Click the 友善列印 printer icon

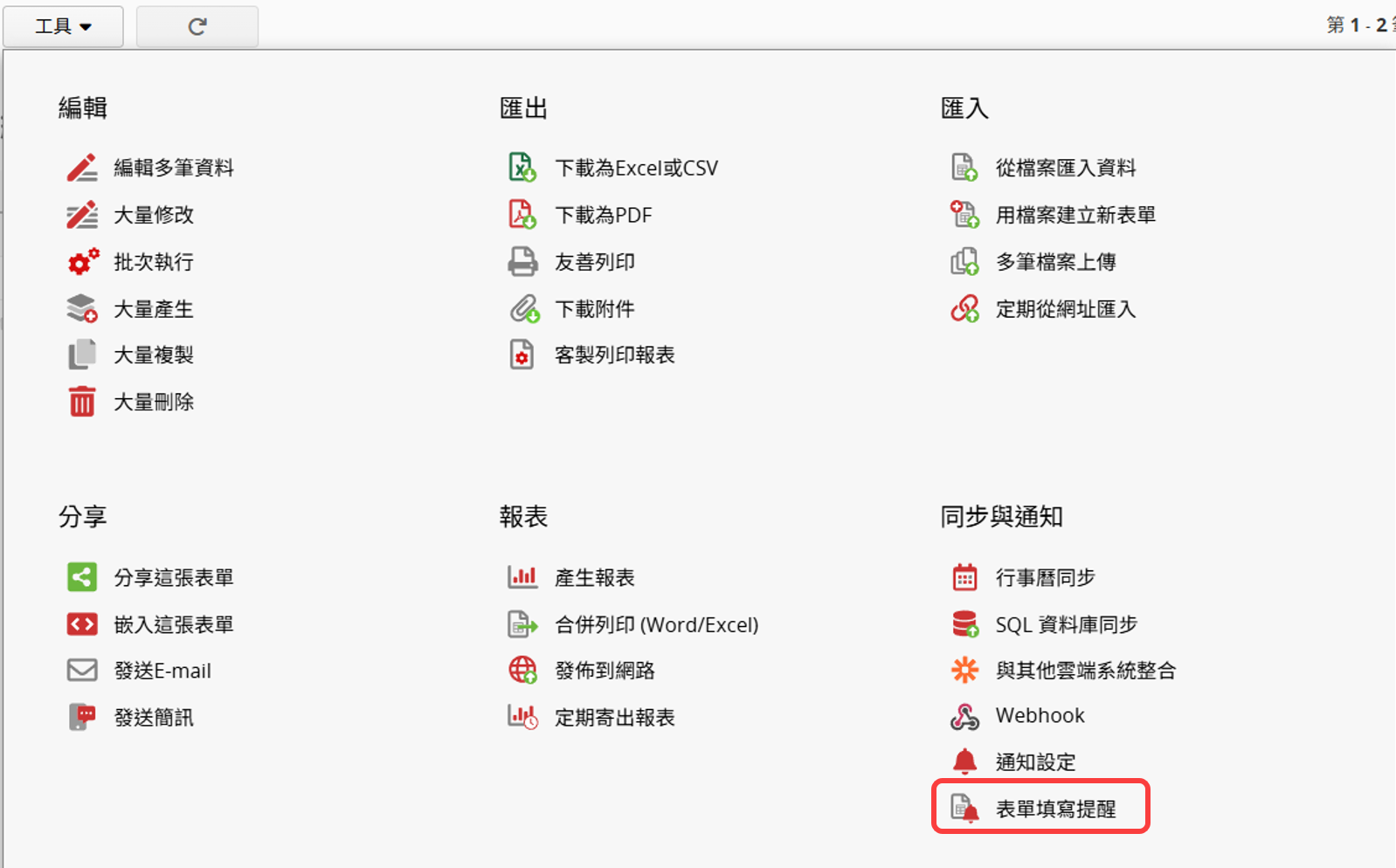pos(522,261)
